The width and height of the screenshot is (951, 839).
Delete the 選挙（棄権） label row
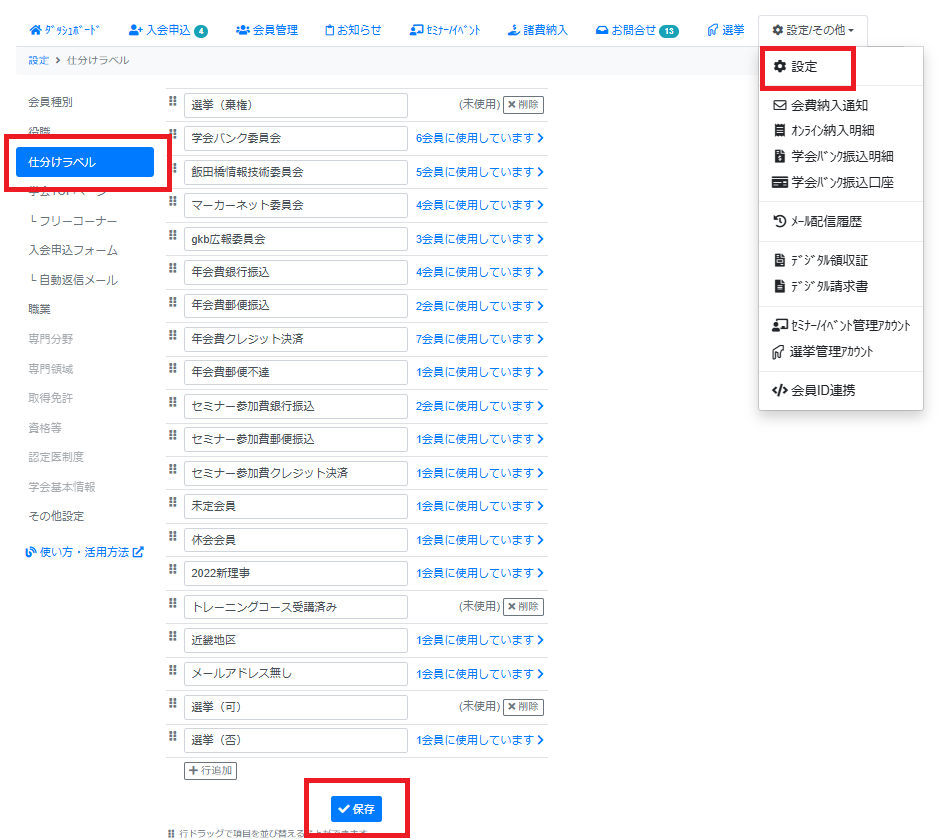pos(523,105)
